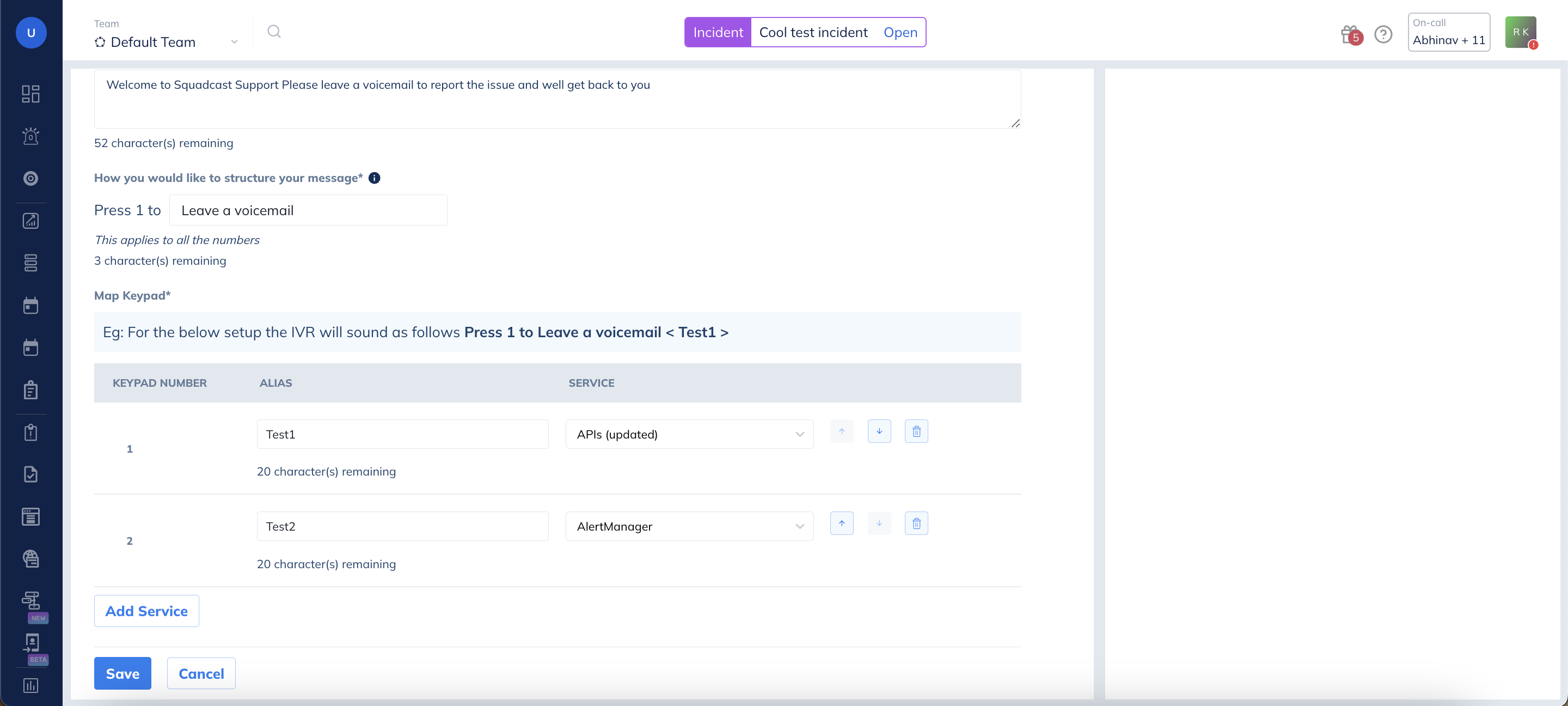Click the Test2 alias input field

(x=402, y=526)
